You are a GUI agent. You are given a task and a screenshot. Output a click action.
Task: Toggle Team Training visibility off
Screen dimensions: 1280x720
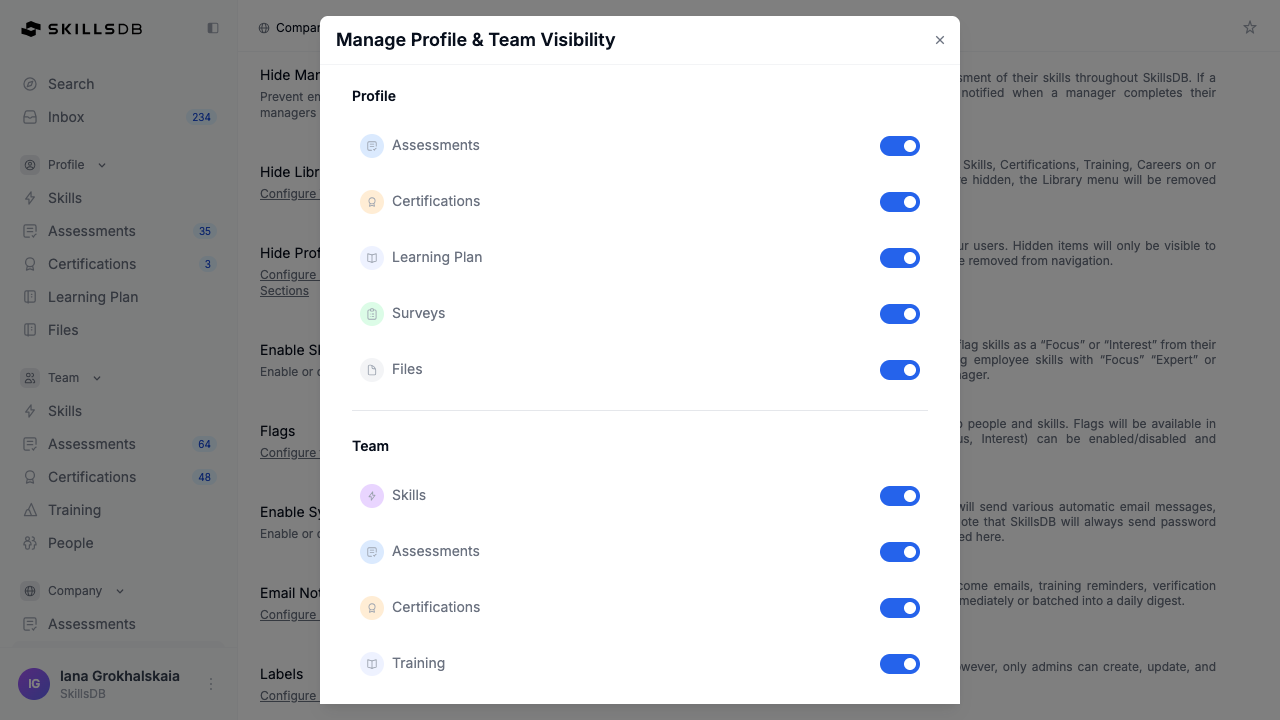point(900,664)
